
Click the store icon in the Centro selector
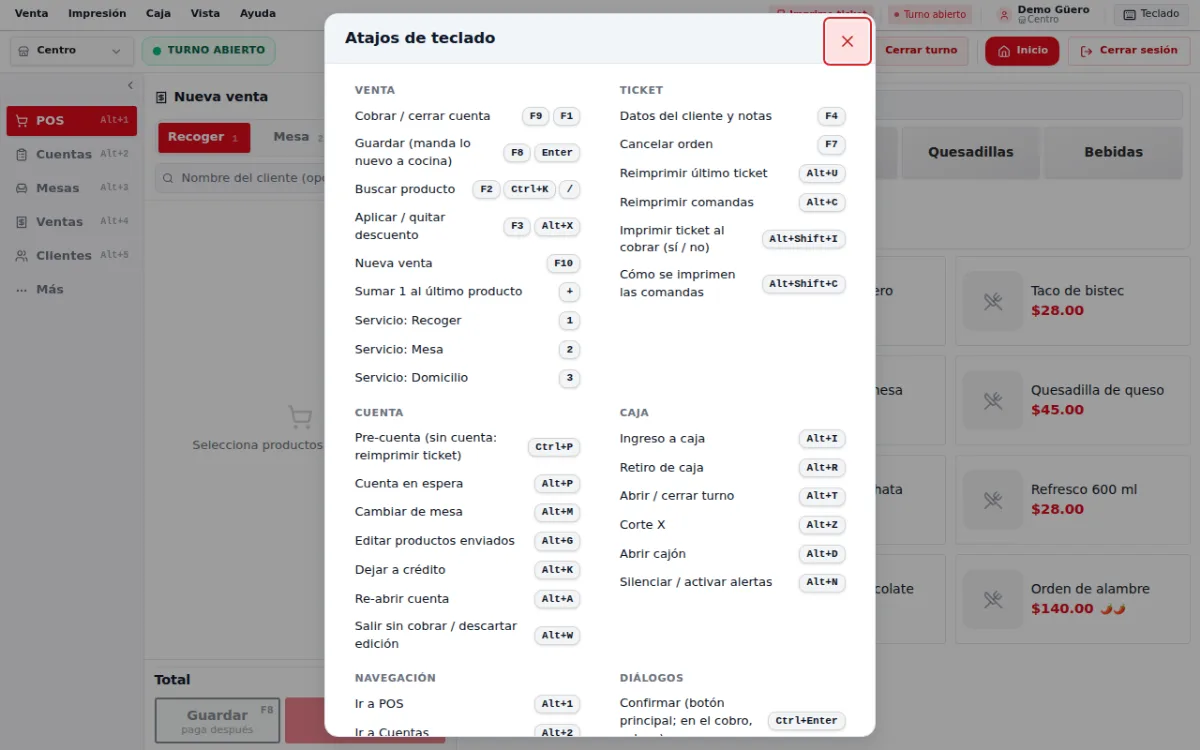click(24, 51)
